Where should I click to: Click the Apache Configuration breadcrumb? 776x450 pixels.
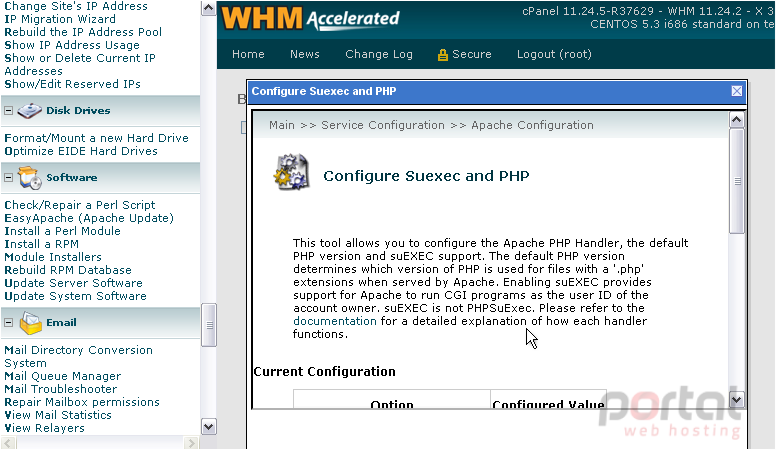pyautogui.click(x=532, y=125)
